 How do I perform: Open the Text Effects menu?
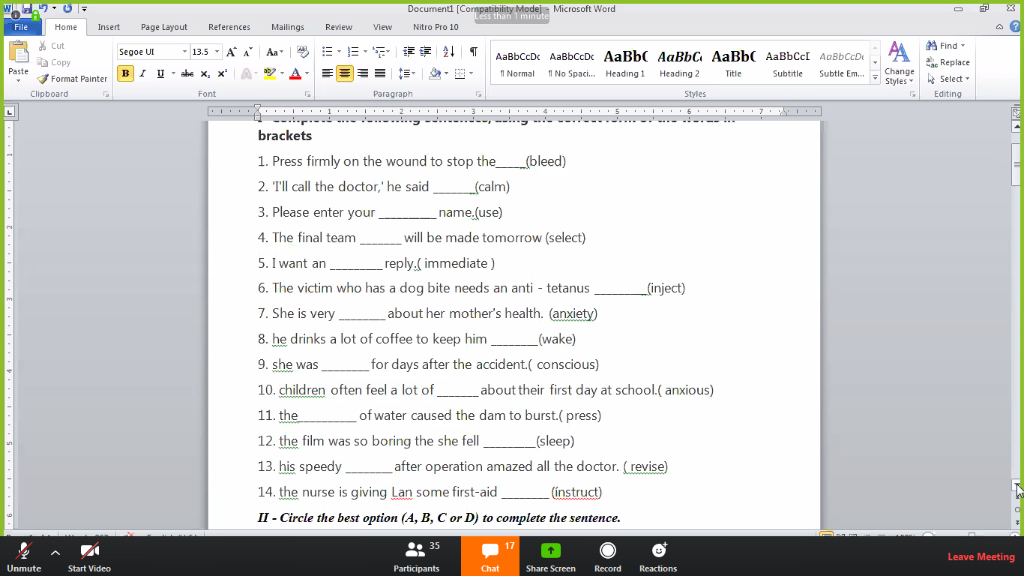click(x=249, y=73)
